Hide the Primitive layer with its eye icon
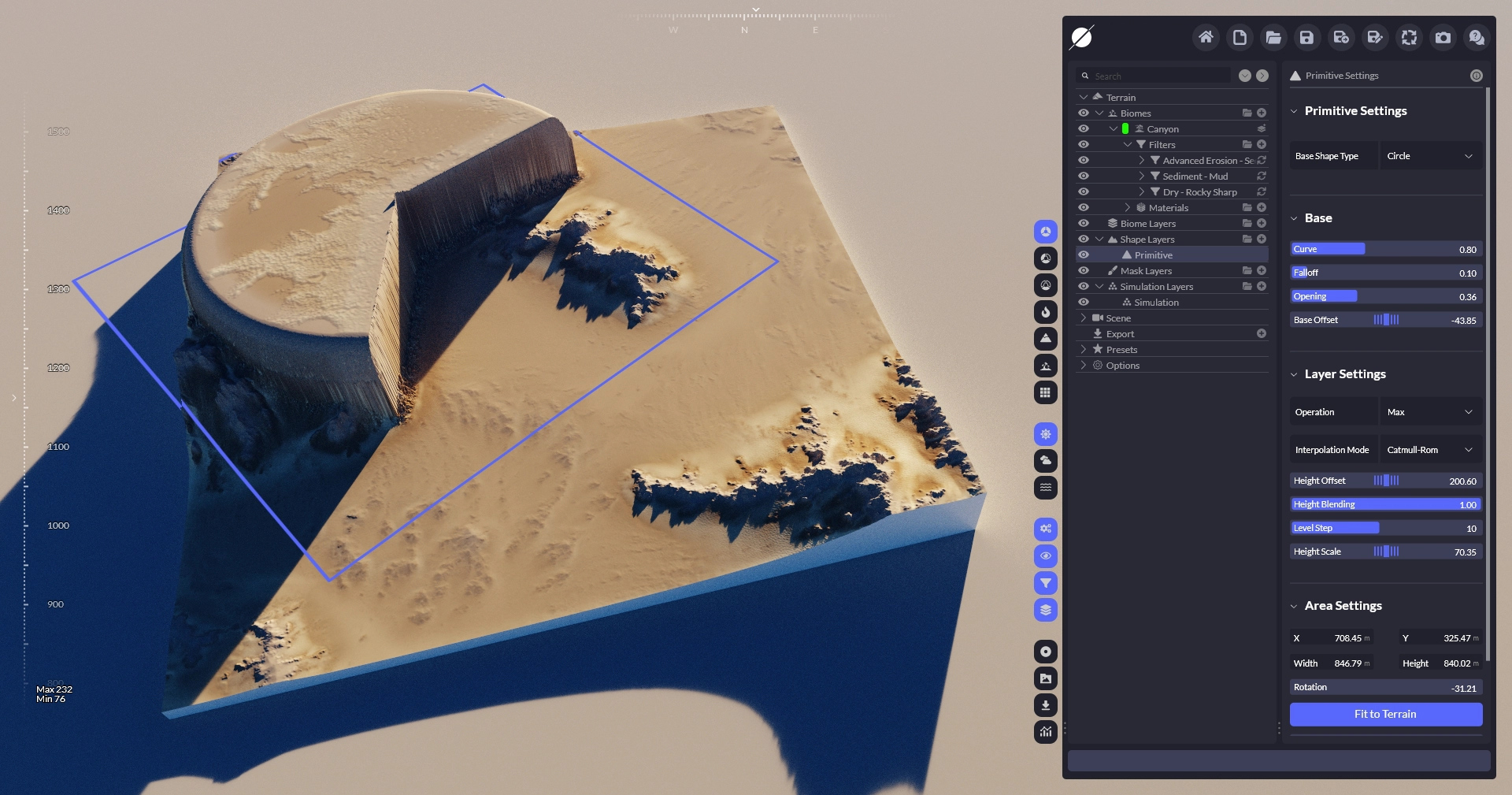 1084,255
